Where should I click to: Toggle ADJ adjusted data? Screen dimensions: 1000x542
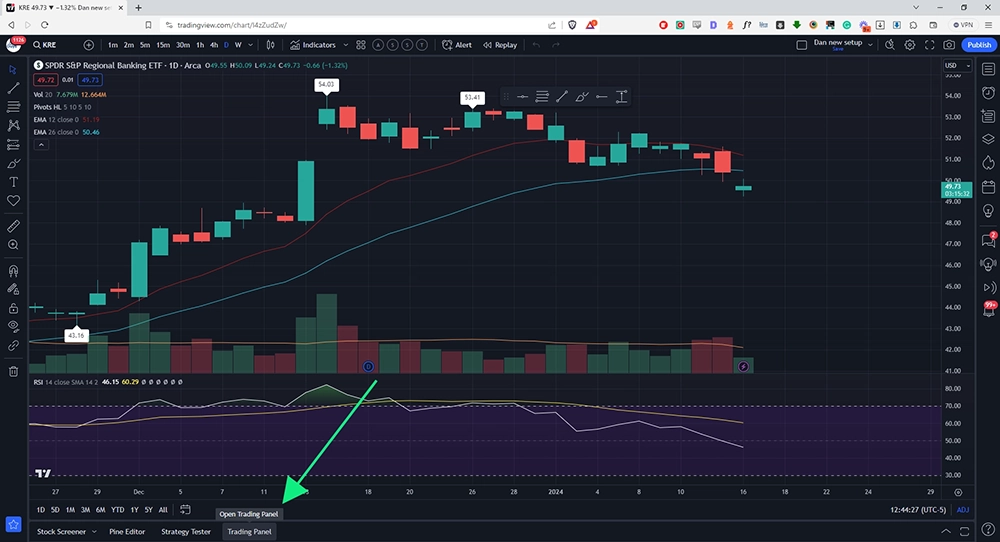(x=962, y=509)
